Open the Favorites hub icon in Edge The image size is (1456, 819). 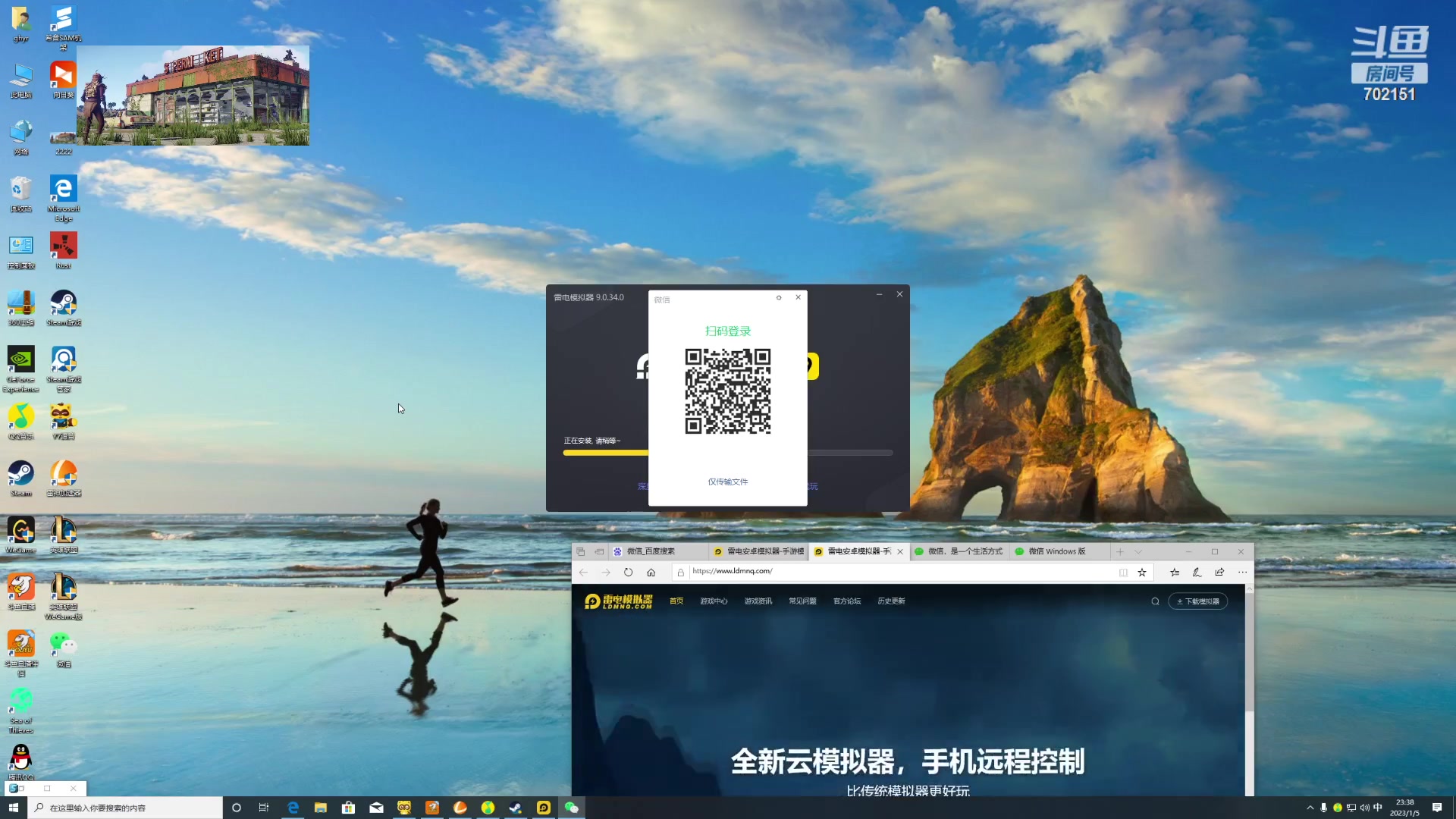(1175, 573)
